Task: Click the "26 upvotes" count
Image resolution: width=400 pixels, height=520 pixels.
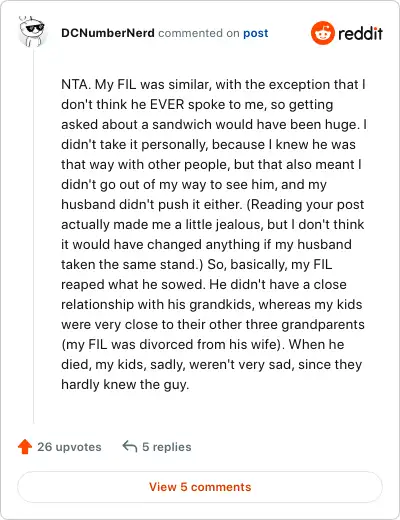Action: tap(69, 447)
